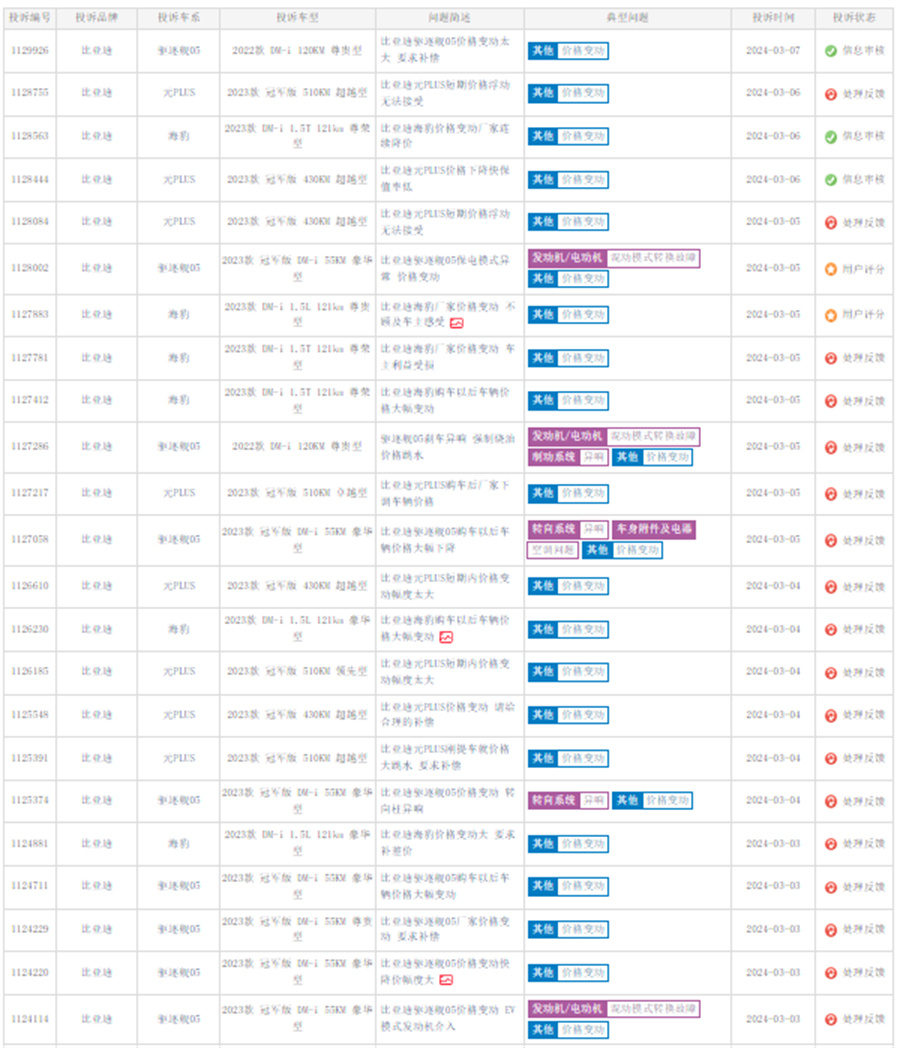Click the date 2024-03-07 in row 1129926
Viewport: 900px width, 1048px height.
[773, 50]
